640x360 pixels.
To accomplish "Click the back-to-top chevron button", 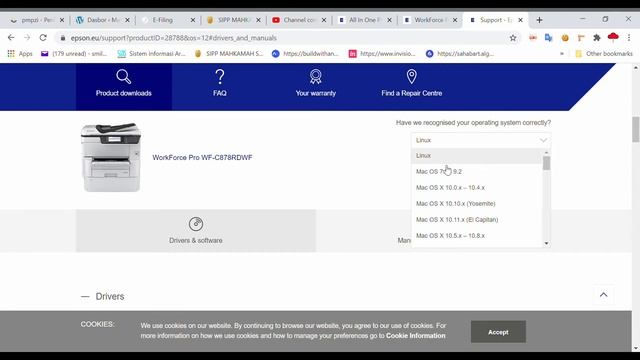I will 603,295.
